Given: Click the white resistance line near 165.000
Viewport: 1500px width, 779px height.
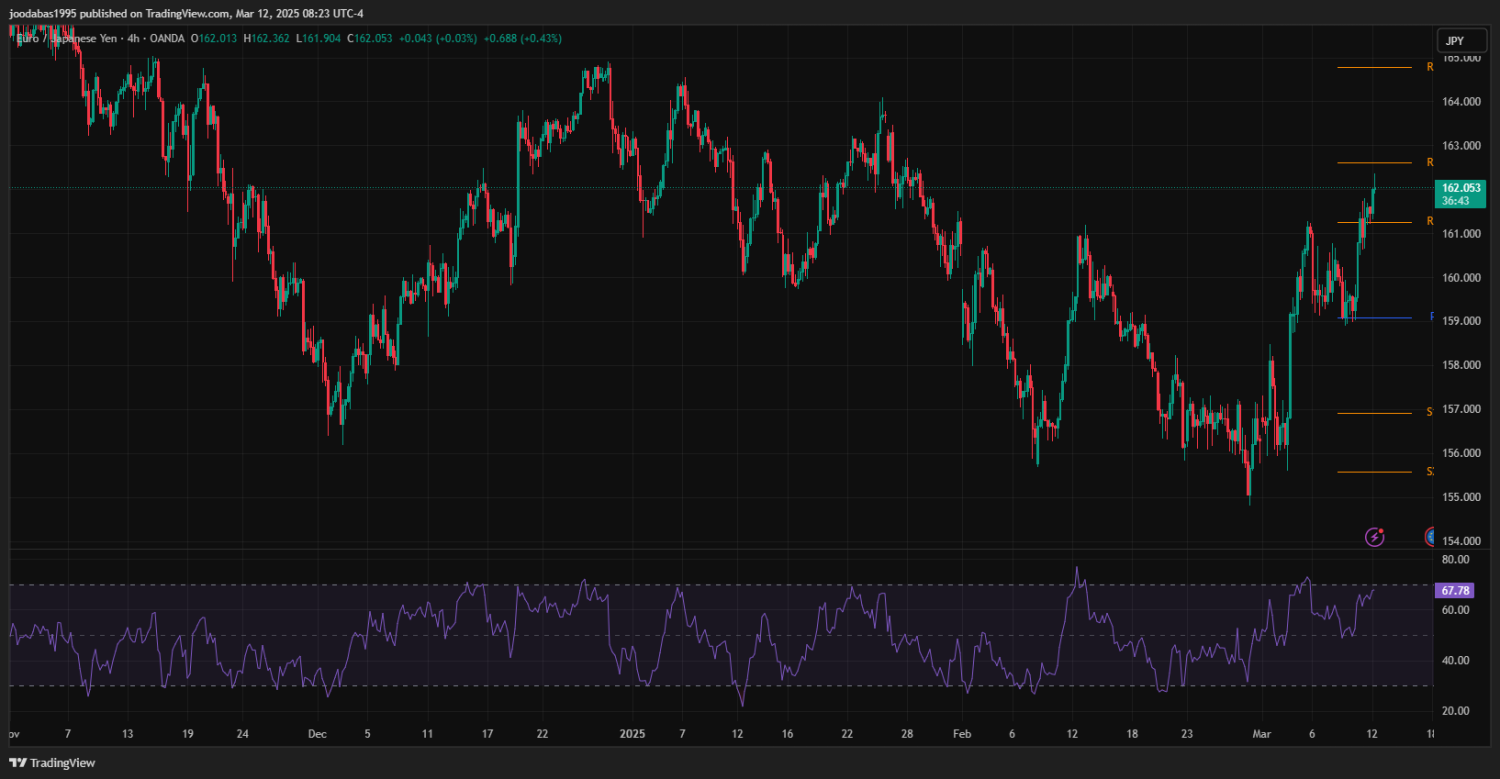Looking at the screenshot, I should tap(1374, 68).
